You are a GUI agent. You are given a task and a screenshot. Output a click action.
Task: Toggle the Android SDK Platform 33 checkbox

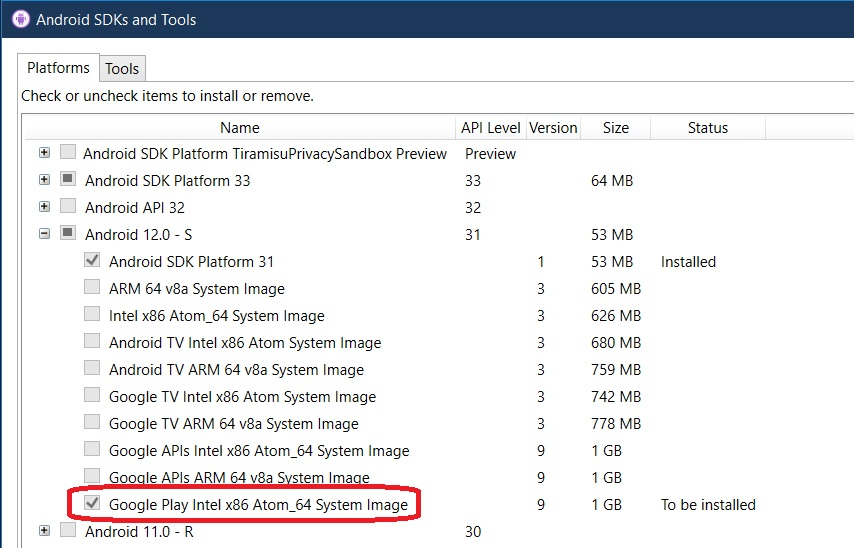[x=68, y=179]
